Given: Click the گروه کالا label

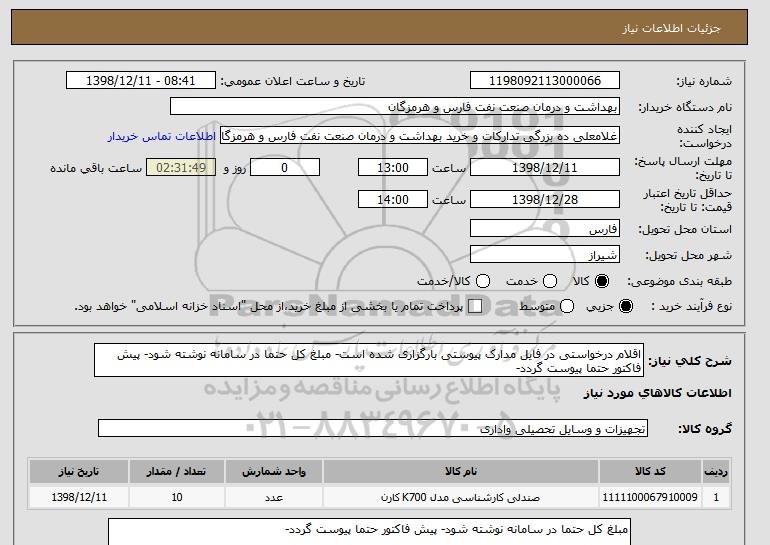Looking at the screenshot, I should [x=705, y=429].
